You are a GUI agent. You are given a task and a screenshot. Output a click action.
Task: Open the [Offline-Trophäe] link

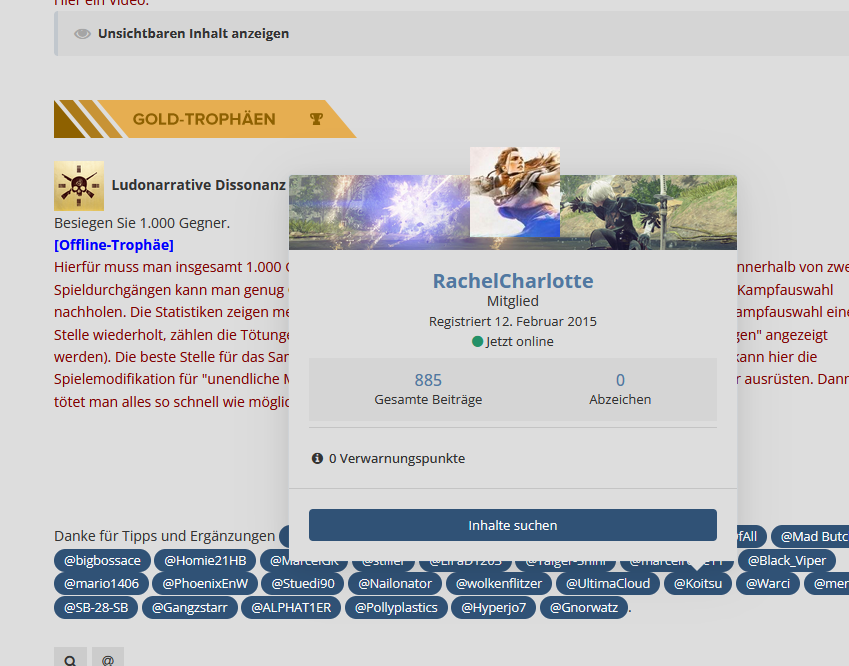tap(114, 245)
